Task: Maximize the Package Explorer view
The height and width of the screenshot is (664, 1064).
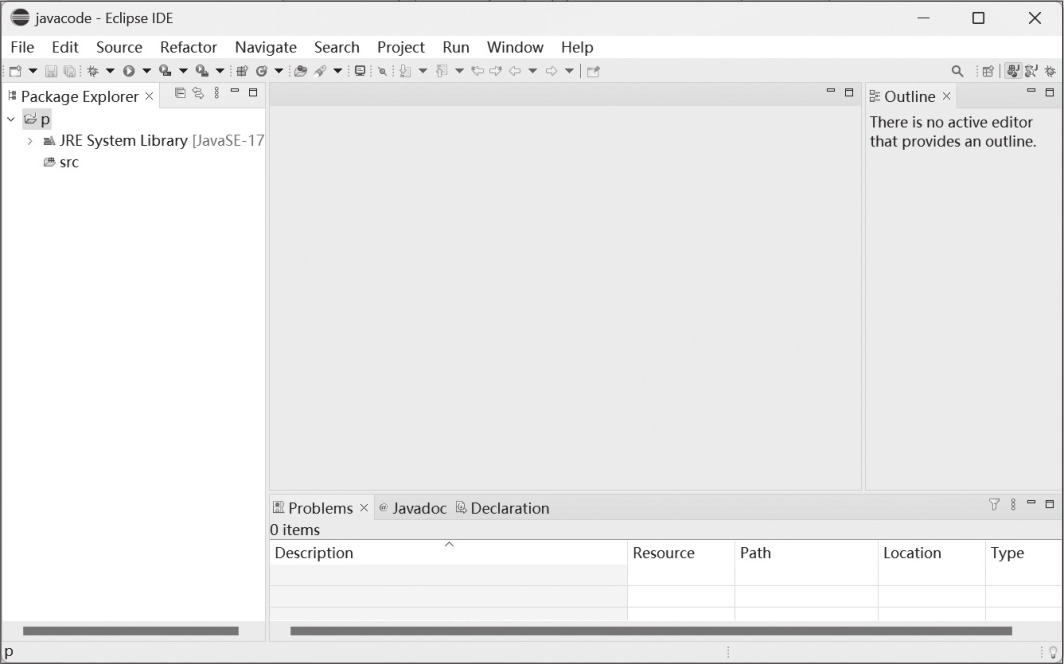Action: (253, 92)
